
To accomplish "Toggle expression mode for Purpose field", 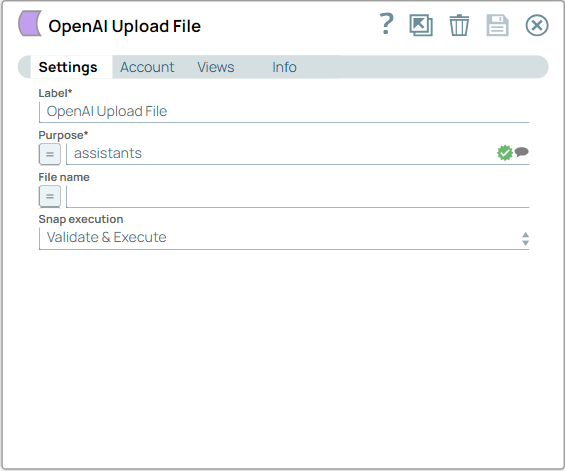I will 50,154.
